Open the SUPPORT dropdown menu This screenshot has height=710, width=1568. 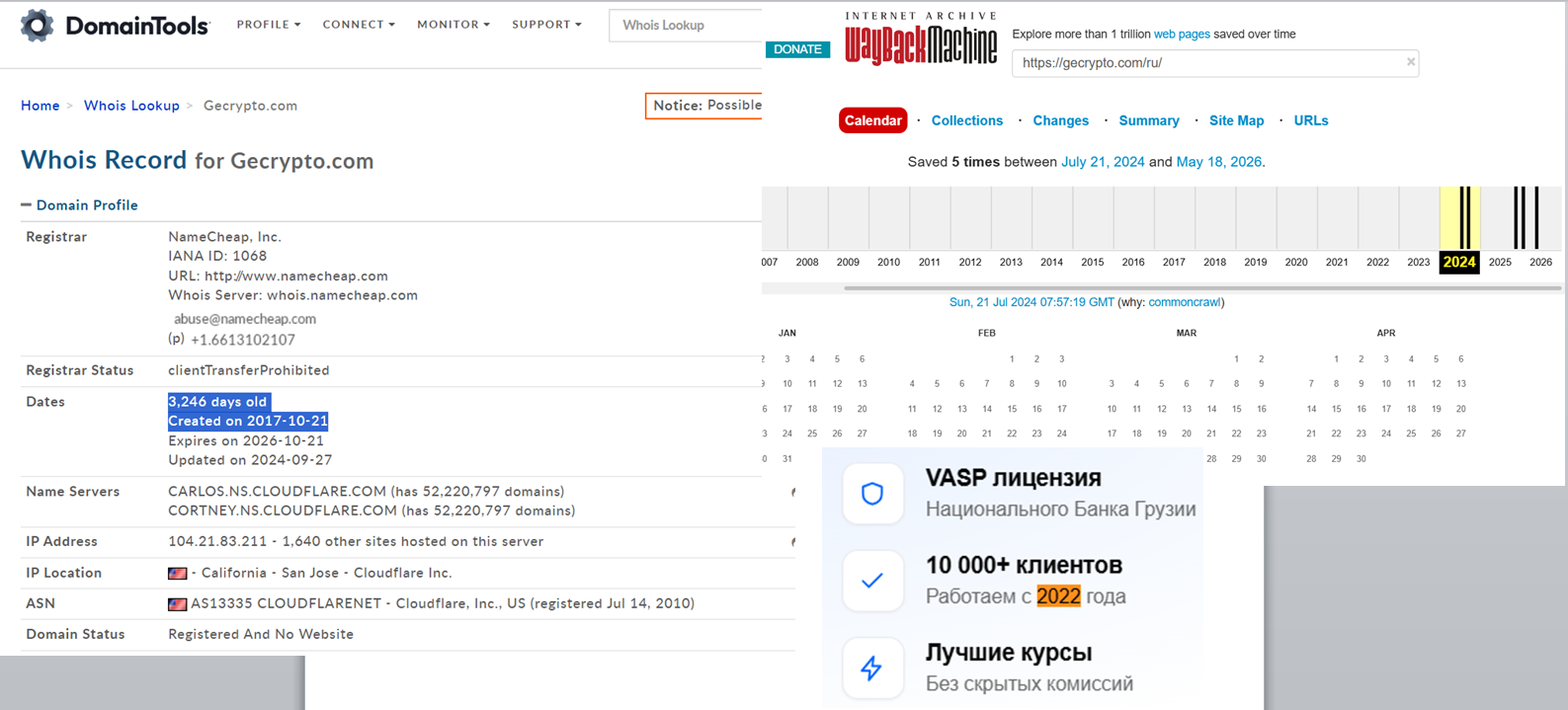click(546, 25)
